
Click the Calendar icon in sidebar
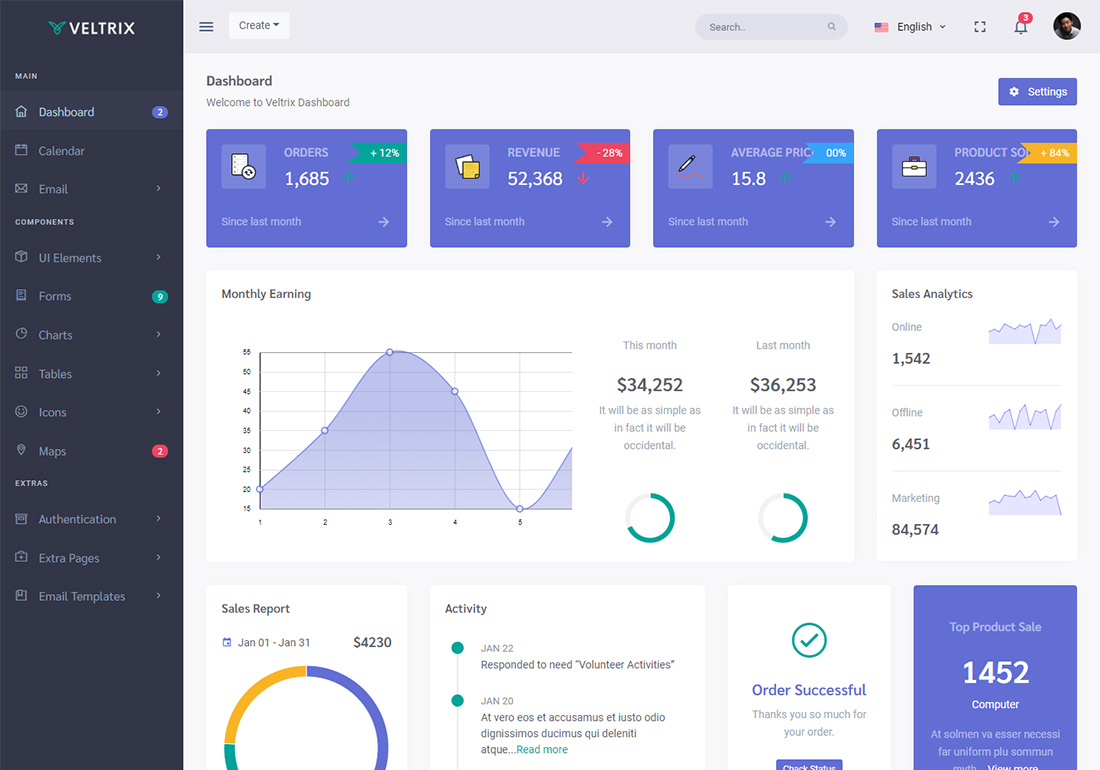click(x=21, y=150)
